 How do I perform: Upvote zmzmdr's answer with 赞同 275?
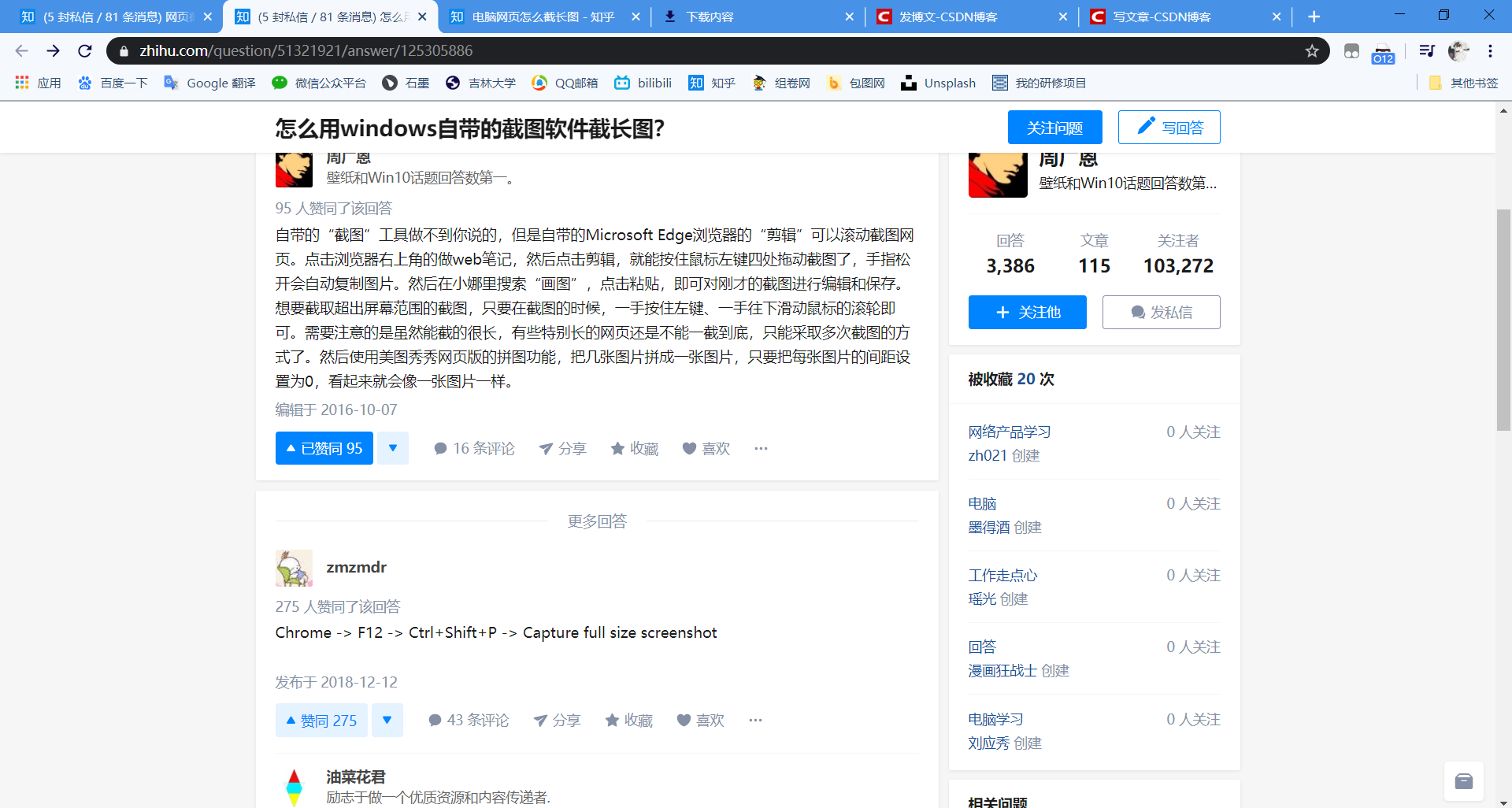(321, 721)
